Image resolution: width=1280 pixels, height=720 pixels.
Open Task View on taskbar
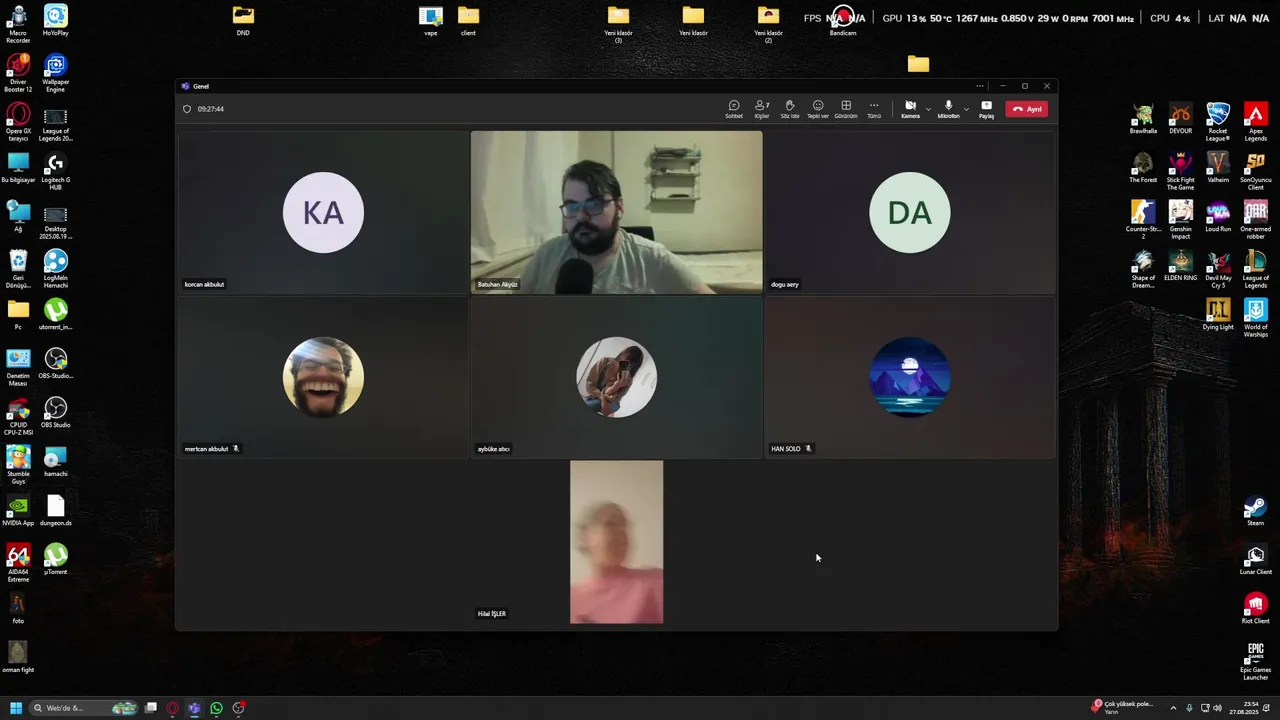(151, 708)
